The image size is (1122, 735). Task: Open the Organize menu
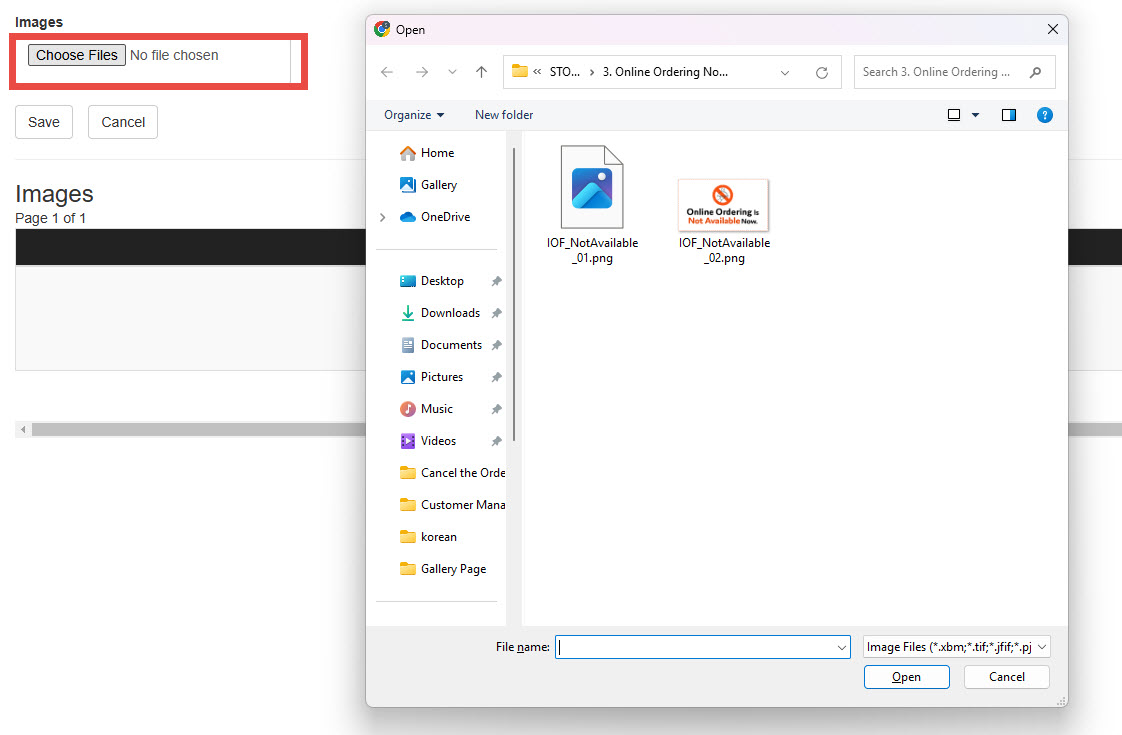(x=414, y=115)
